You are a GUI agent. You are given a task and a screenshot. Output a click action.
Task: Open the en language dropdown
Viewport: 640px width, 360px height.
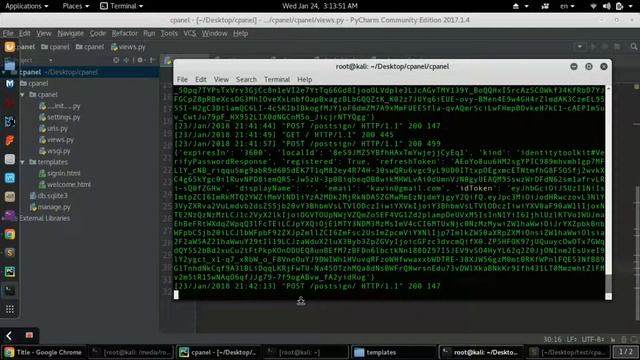point(567,6)
